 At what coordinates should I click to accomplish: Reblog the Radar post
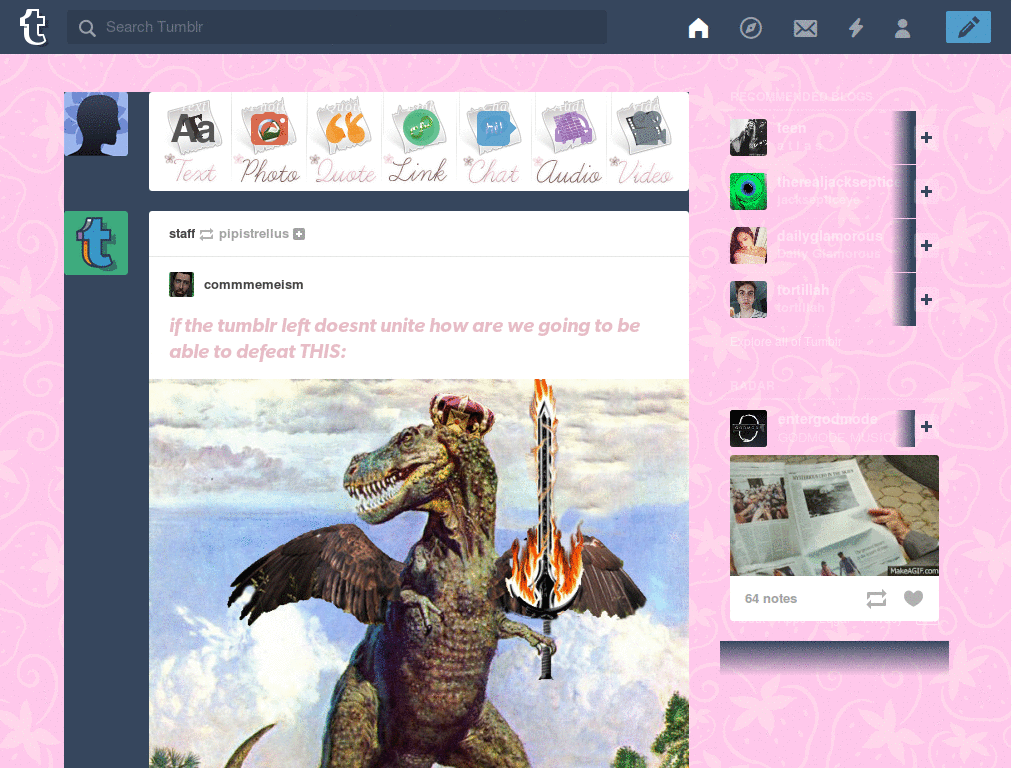(x=876, y=598)
